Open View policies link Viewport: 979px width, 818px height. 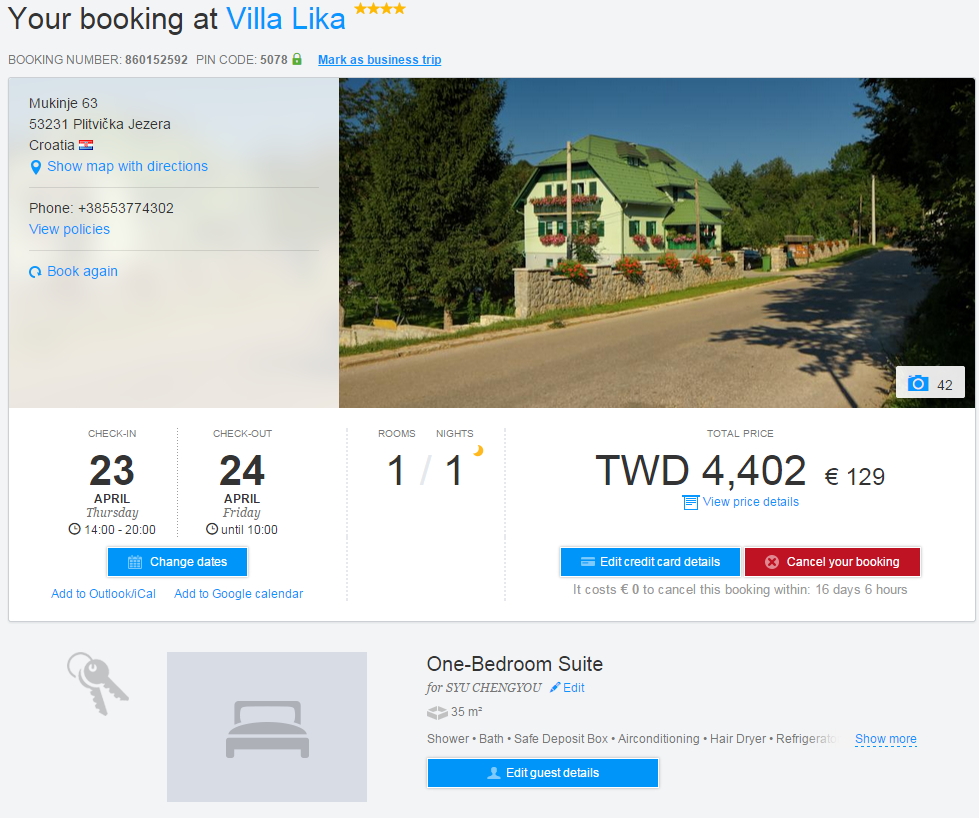tap(69, 229)
